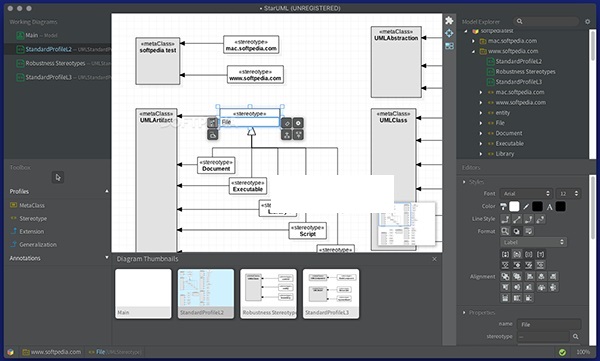The image size is (600, 361).
Task: Select the rectilinear line style icon
Action: (505, 219)
